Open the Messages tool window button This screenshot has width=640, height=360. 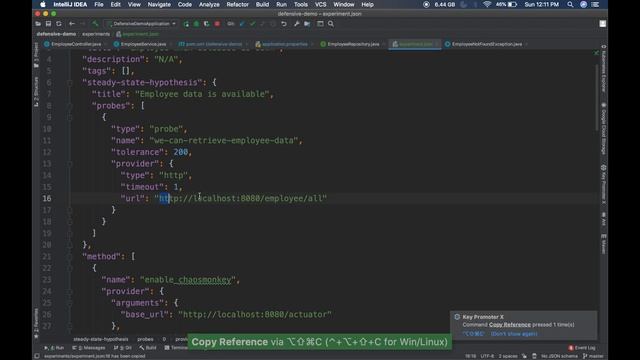click(89, 348)
